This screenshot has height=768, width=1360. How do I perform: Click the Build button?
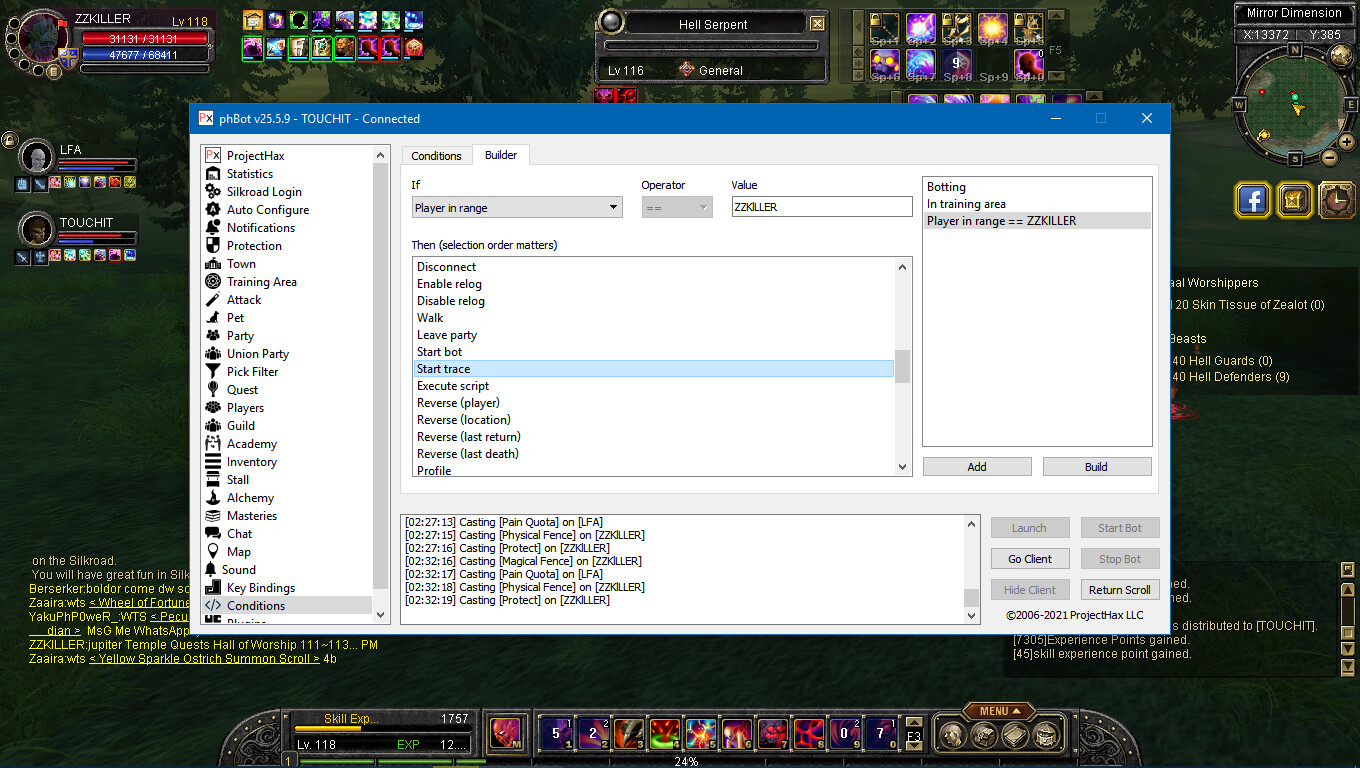(1096, 467)
